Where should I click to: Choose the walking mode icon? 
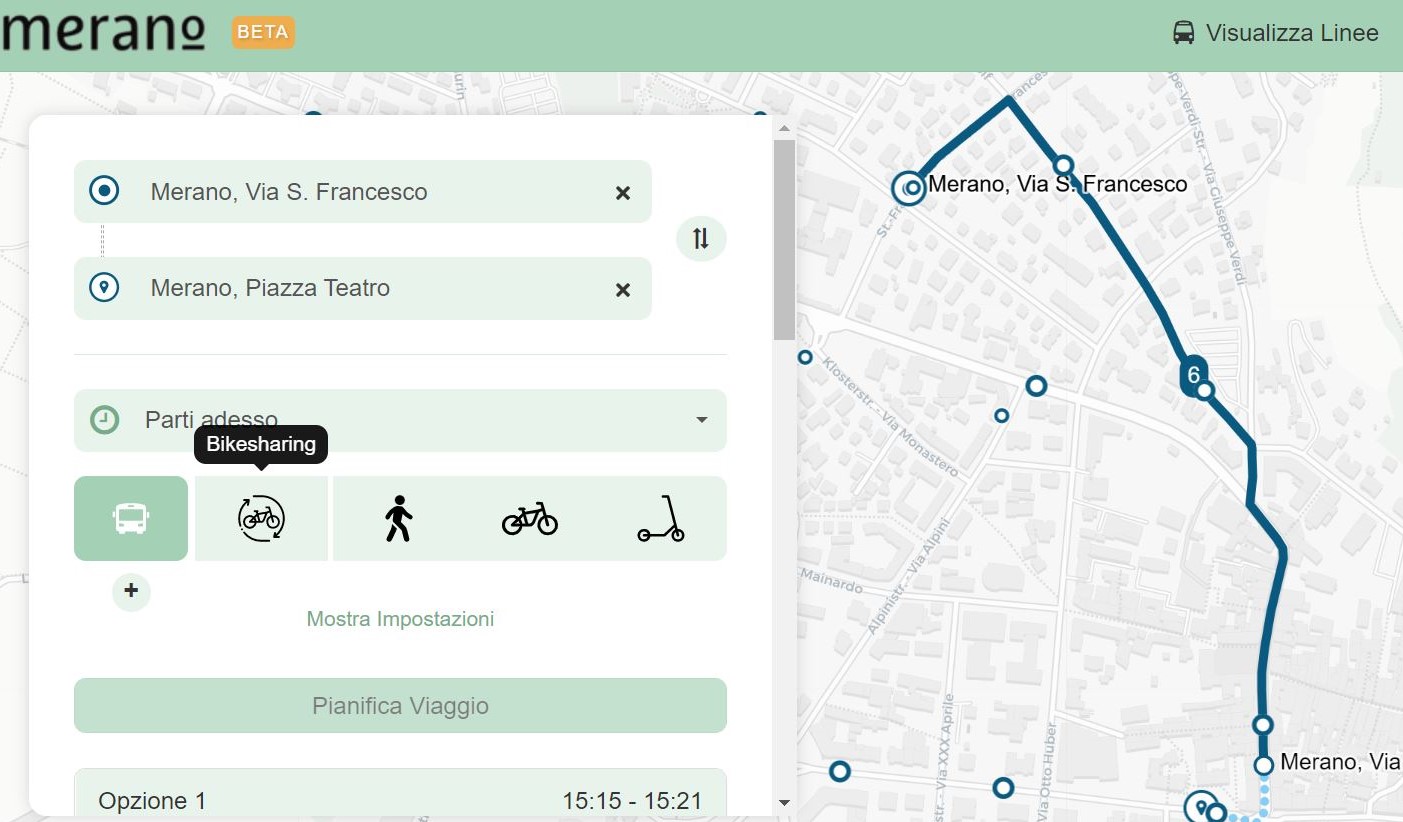point(398,518)
